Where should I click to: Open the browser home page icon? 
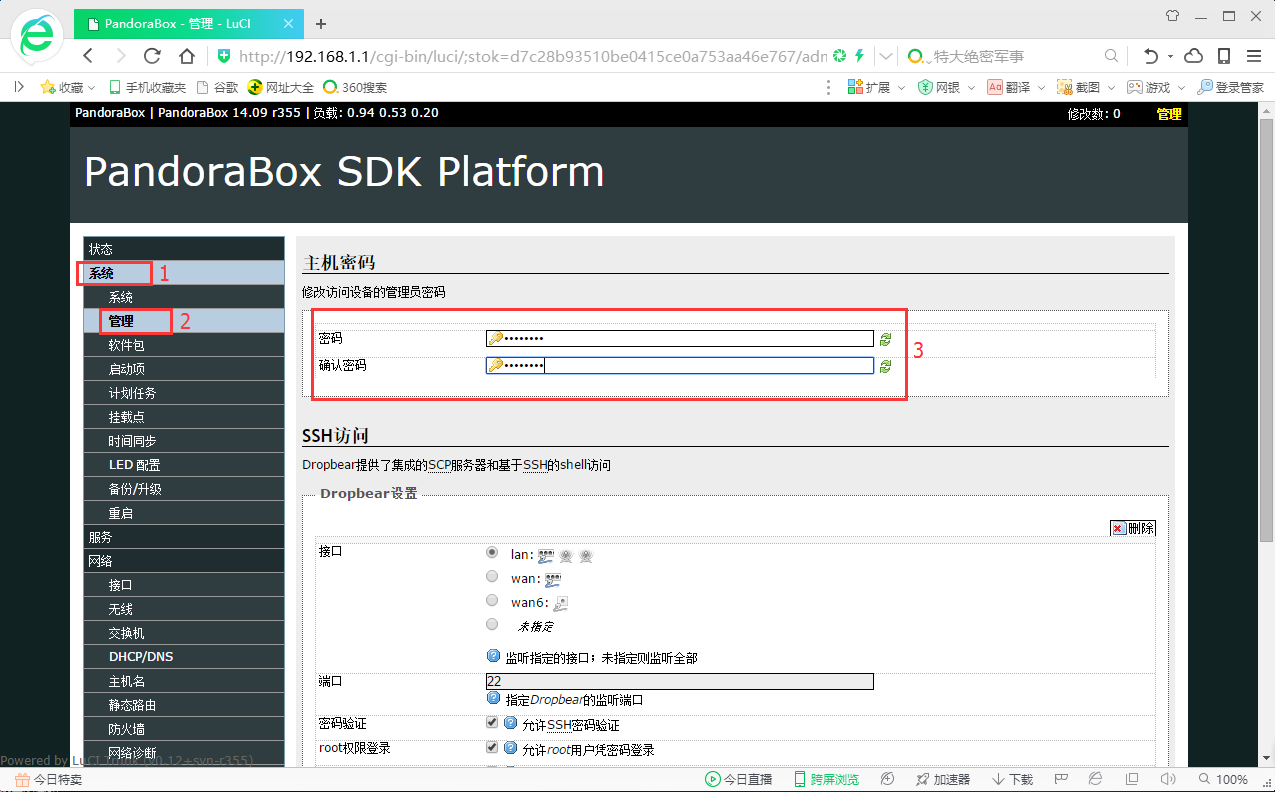(x=187, y=56)
